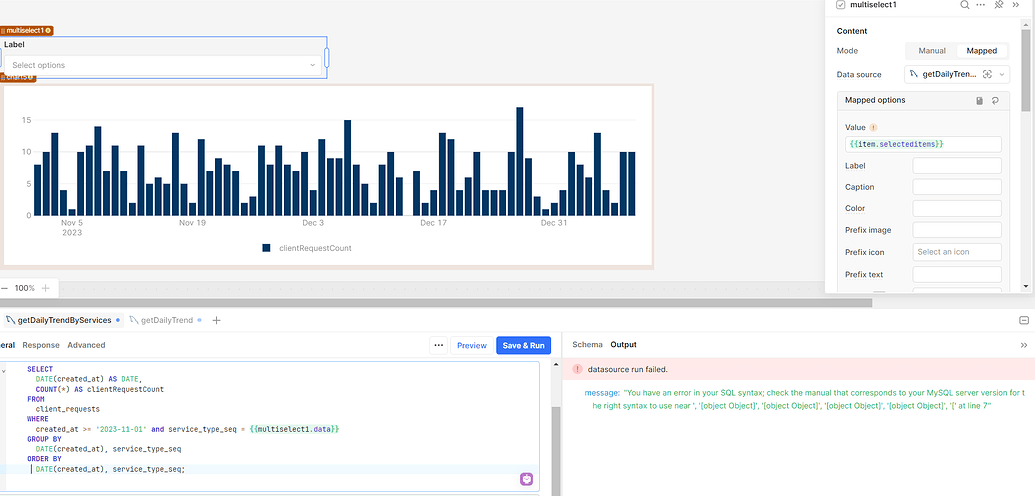Click the Color input field

tap(957, 209)
